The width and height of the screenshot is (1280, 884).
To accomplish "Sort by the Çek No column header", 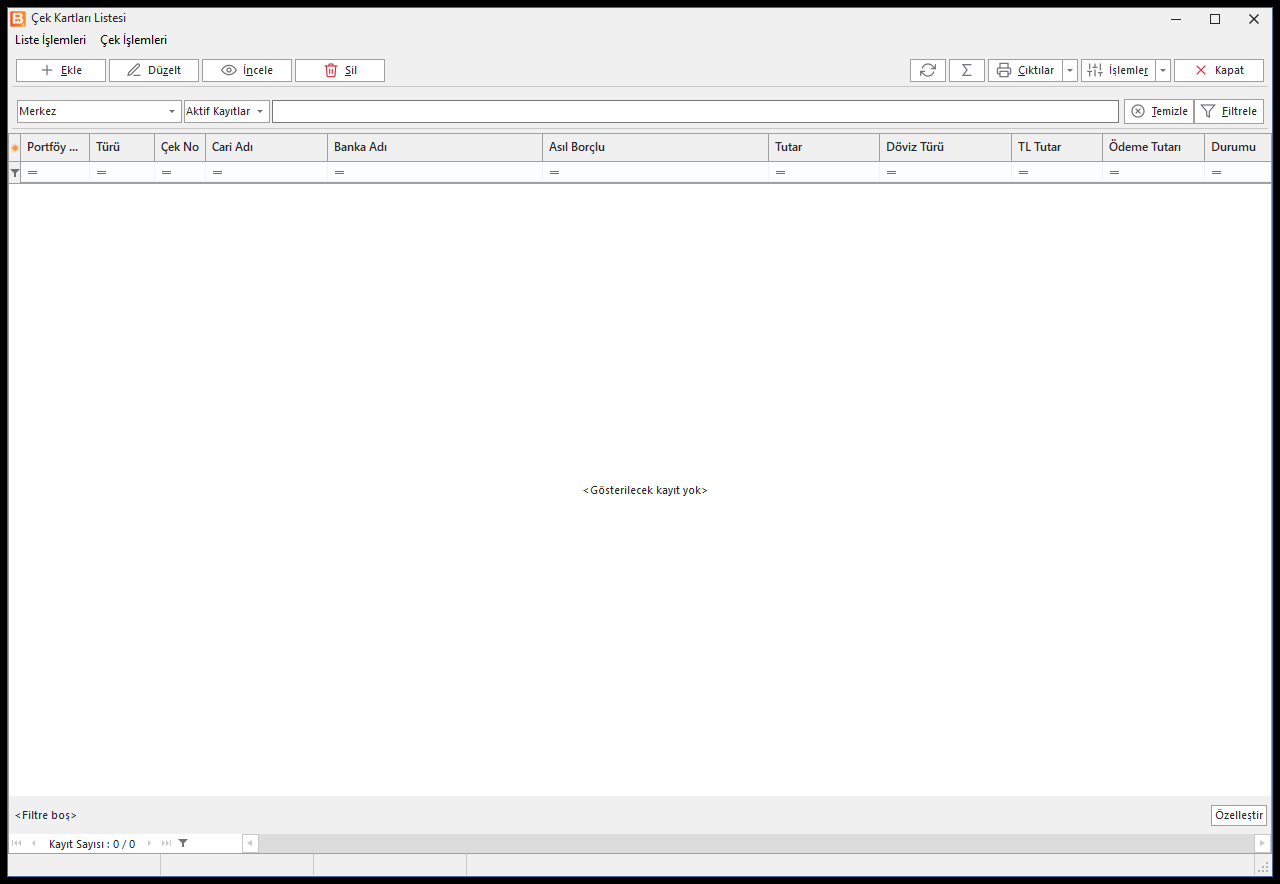I will click(180, 147).
